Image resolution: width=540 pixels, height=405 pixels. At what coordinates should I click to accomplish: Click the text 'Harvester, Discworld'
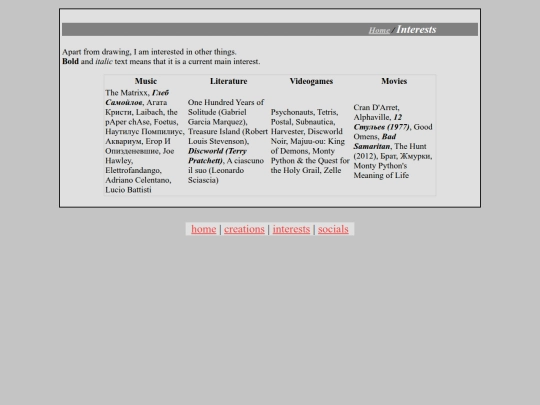pyautogui.click(x=307, y=132)
